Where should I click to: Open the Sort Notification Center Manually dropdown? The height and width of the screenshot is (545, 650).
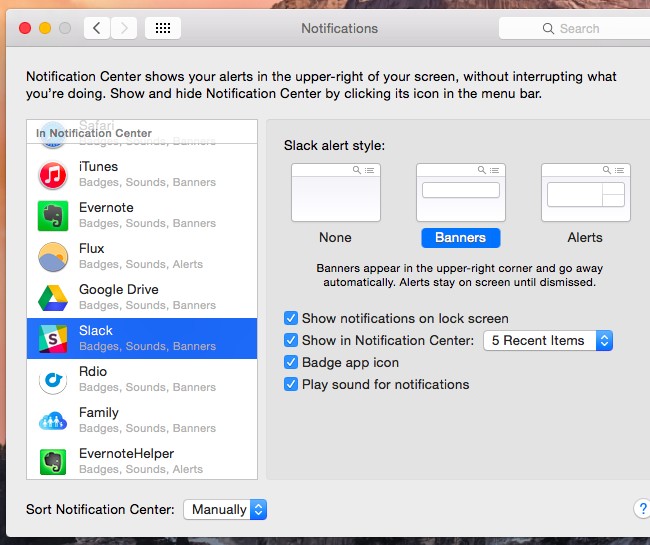(x=225, y=509)
